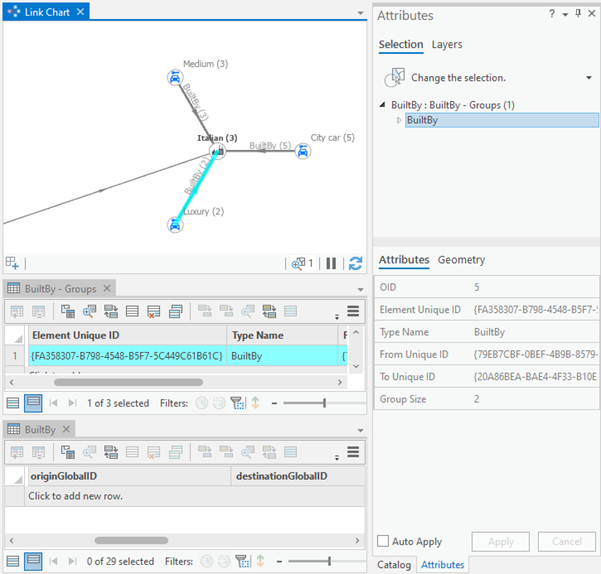This screenshot has height=574, width=601.
Task: Open help for the Attributes pane
Action: (x=551, y=15)
